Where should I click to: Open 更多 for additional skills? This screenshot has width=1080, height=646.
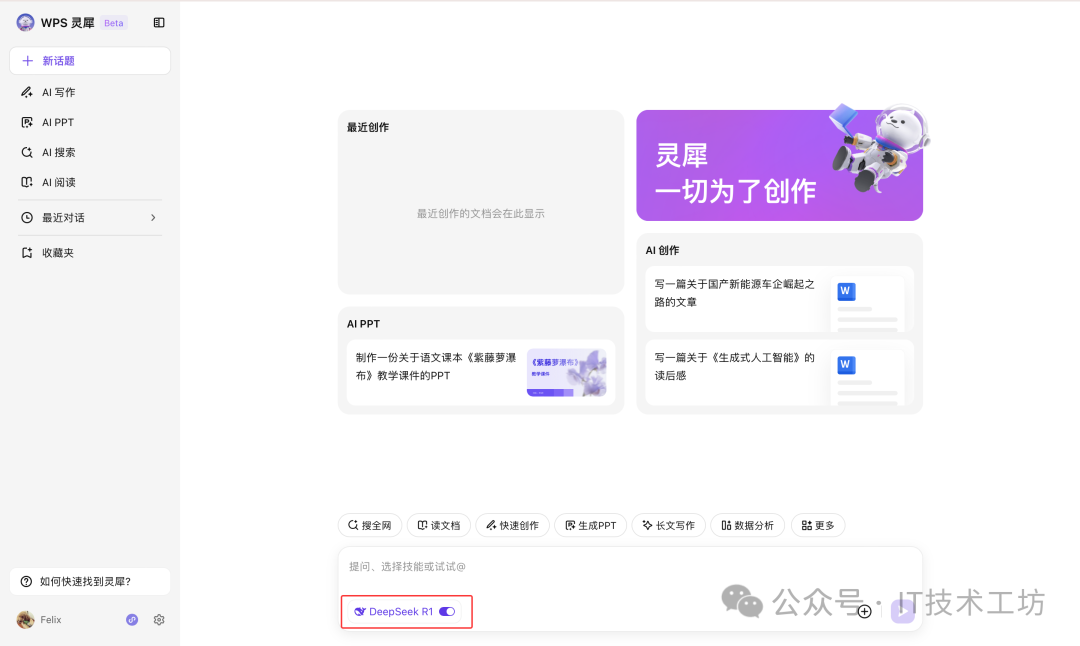point(818,524)
